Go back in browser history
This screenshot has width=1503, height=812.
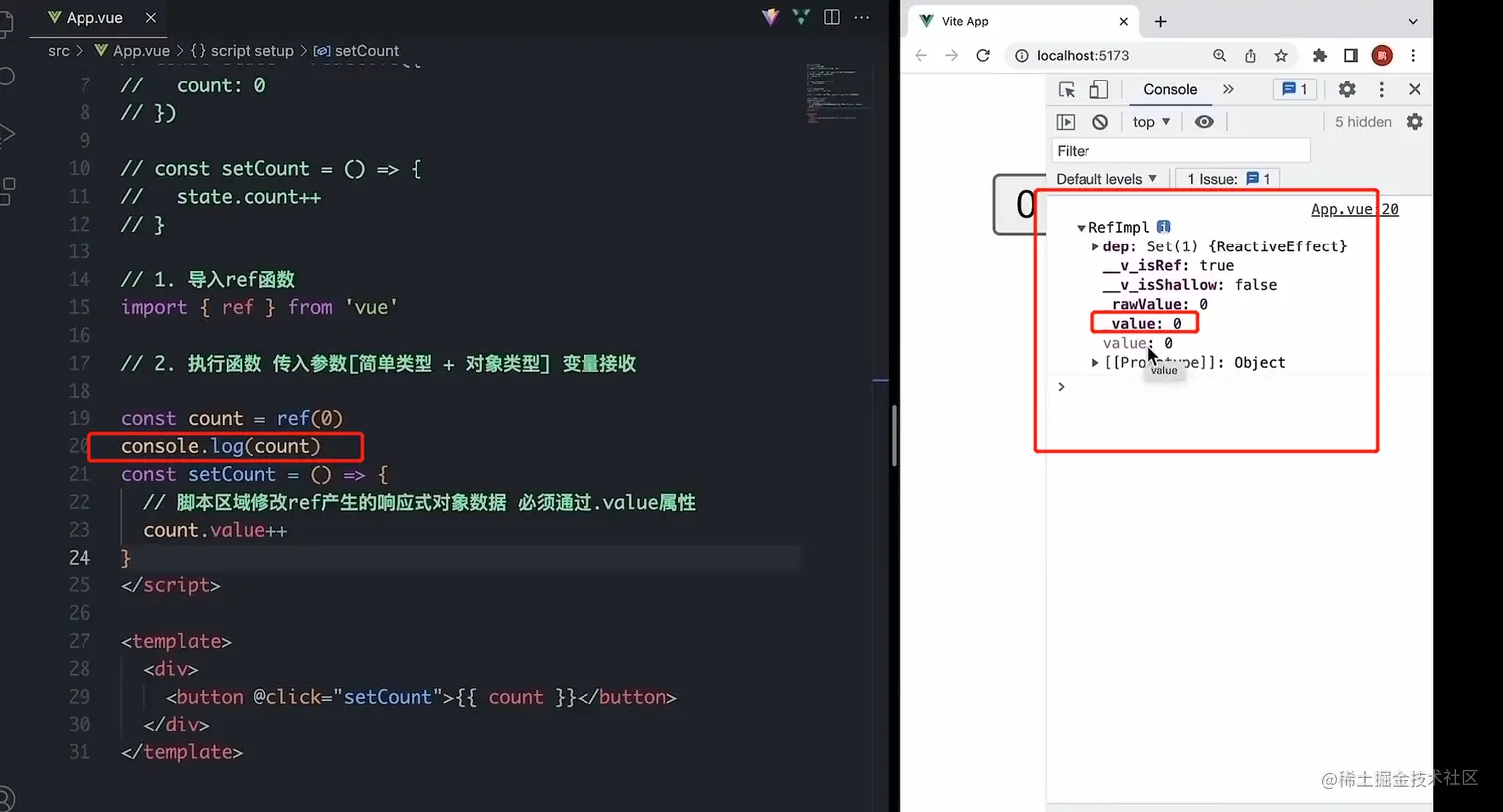[921, 56]
